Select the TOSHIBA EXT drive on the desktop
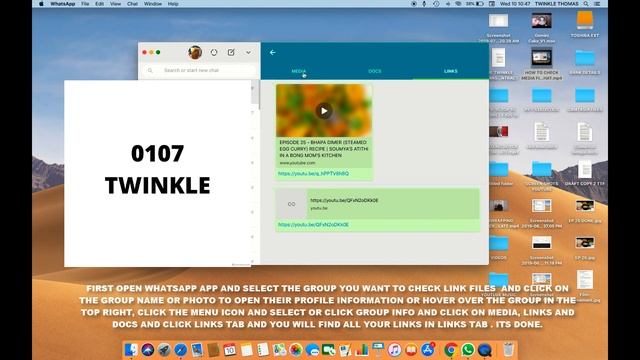Image resolution: width=640 pixels, height=360 pixels. (x=584, y=24)
